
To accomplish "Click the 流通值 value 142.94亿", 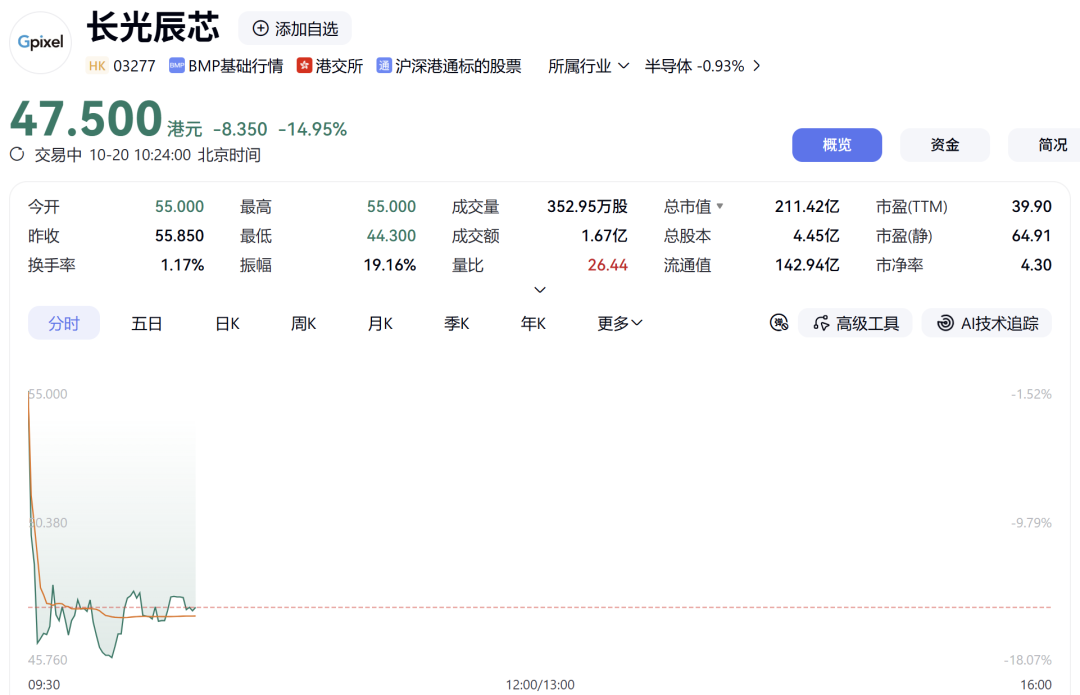I will [807, 265].
